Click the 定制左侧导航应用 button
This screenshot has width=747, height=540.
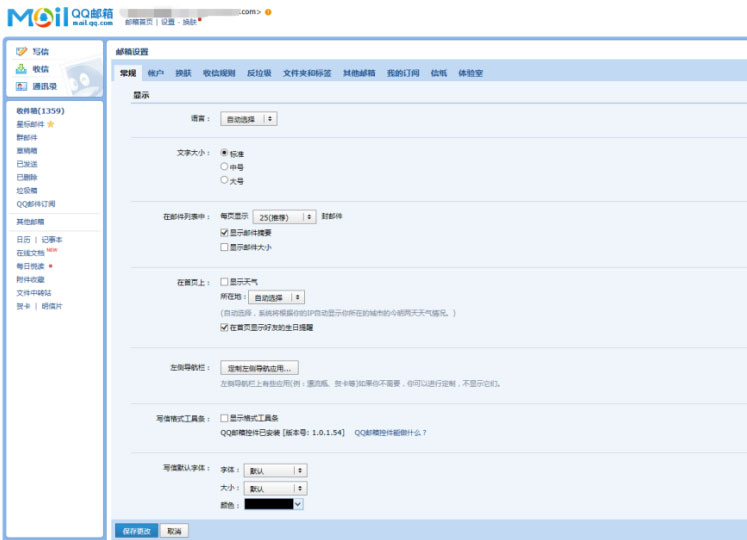[x=259, y=368]
